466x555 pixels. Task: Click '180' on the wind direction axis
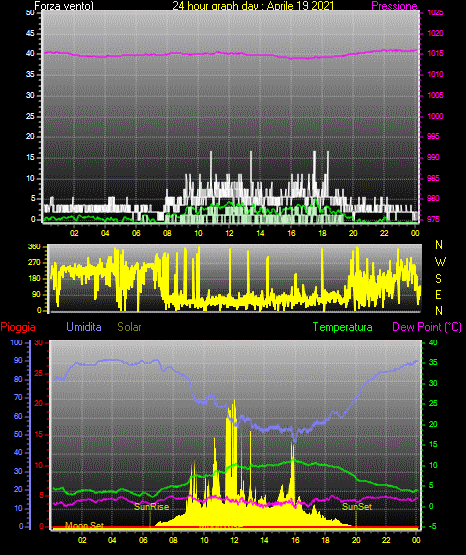coord(34,279)
